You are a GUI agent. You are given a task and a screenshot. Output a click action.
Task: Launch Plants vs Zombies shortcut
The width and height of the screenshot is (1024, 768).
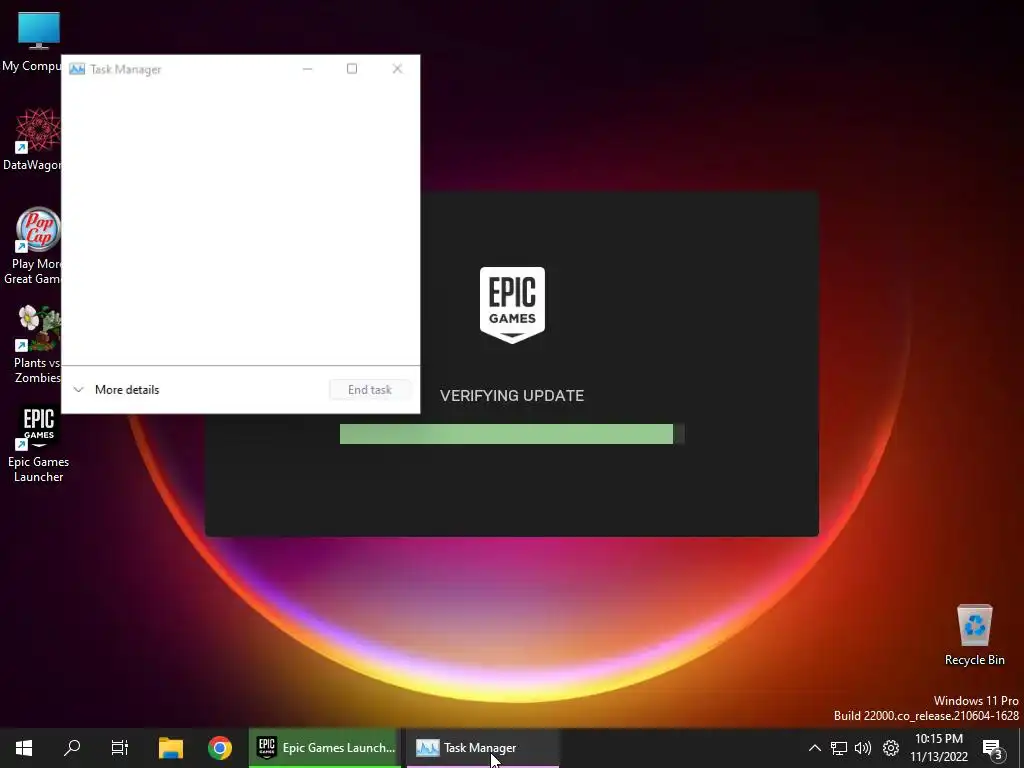37,344
